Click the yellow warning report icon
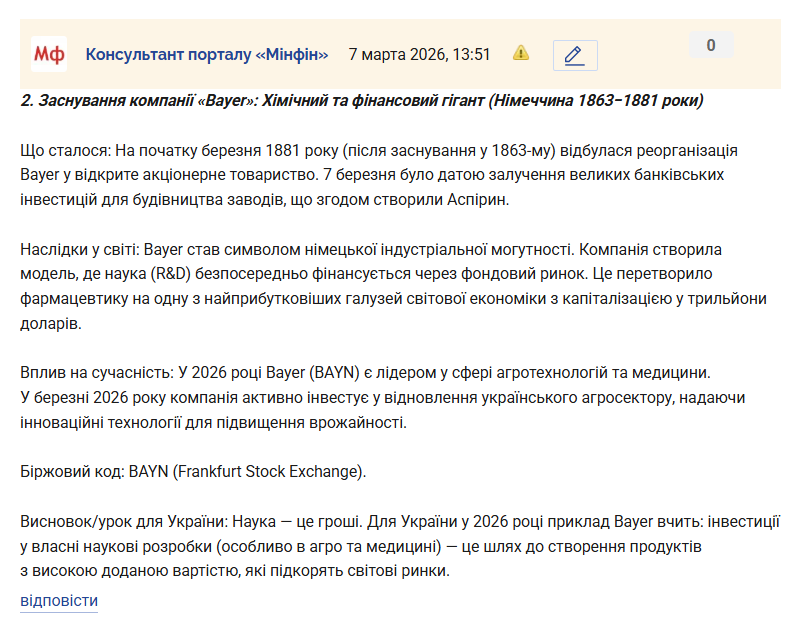 tap(521, 53)
